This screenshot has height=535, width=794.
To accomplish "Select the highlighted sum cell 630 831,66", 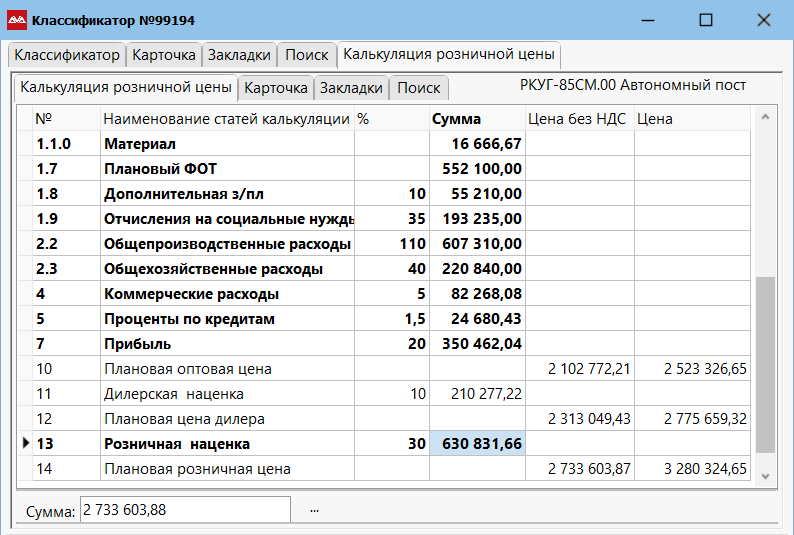I will [477, 444].
